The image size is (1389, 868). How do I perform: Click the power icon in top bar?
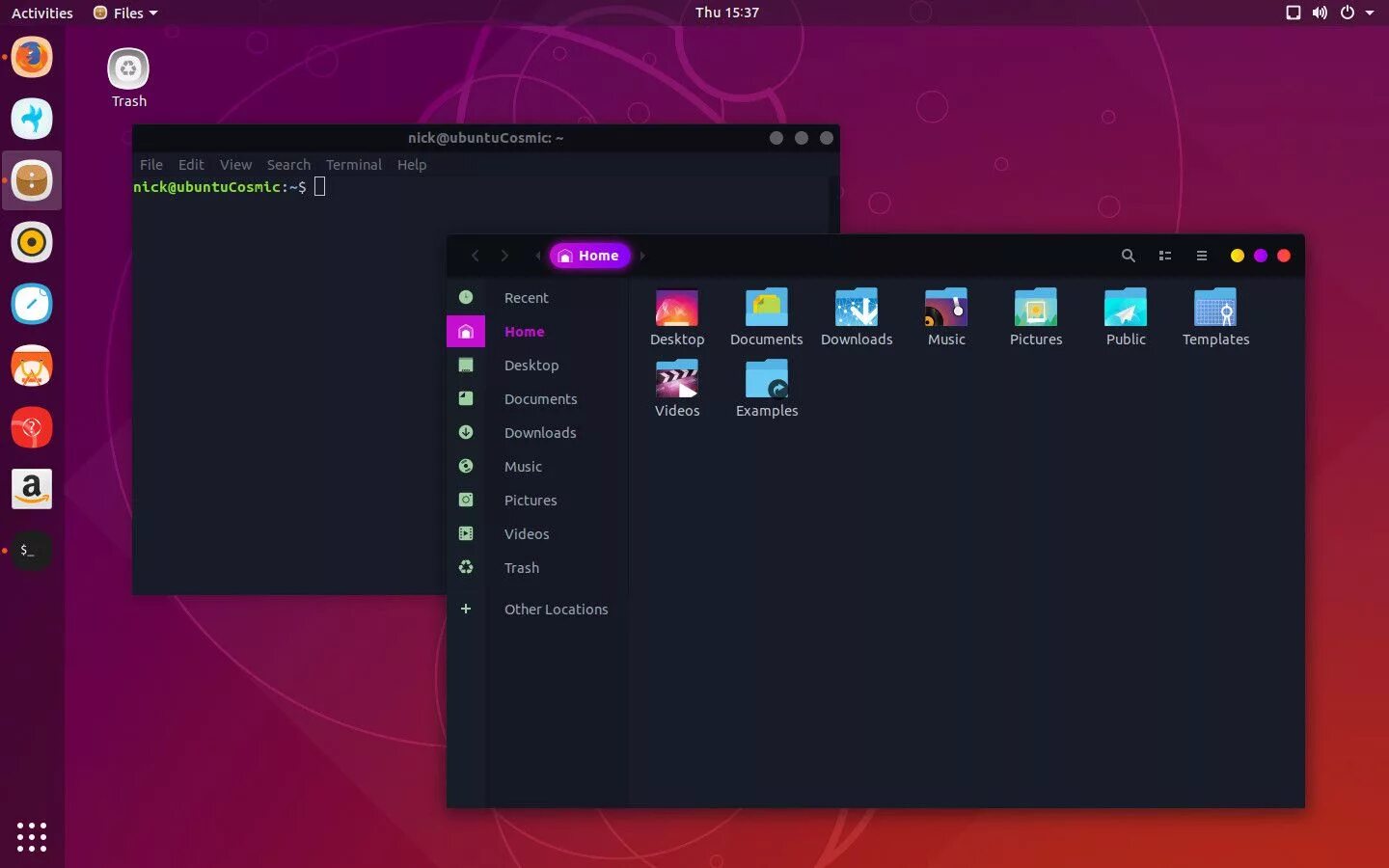[x=1348, y=13]
